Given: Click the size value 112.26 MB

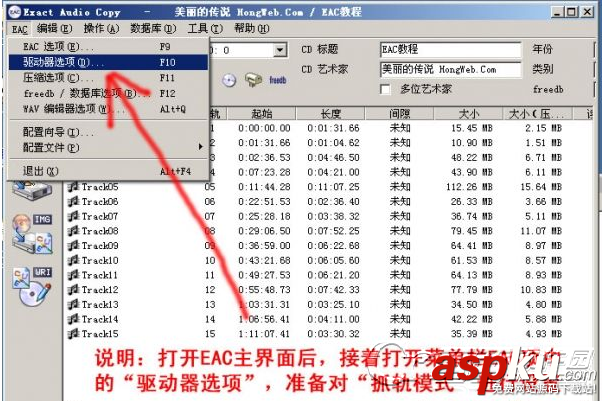Looking at the screenshot, I should coord(469,187).
